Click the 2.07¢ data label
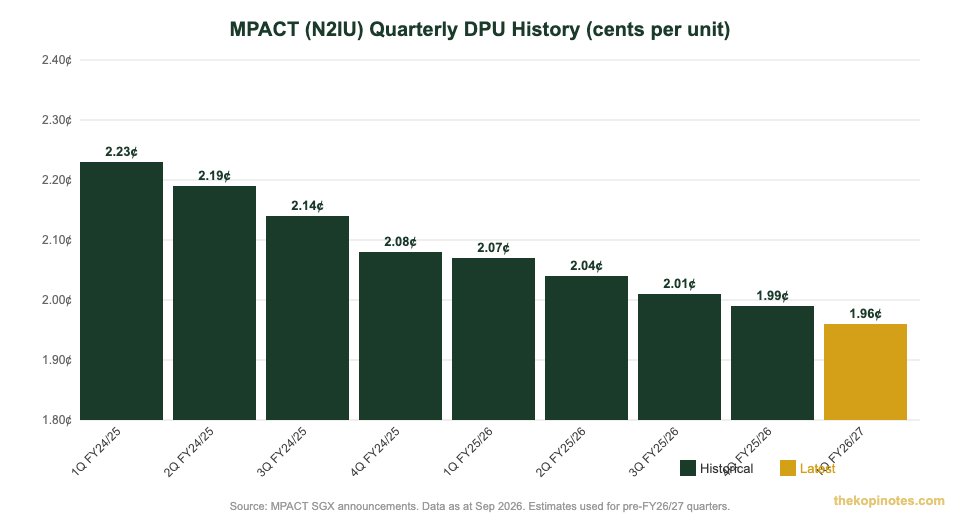 (493, 247)
